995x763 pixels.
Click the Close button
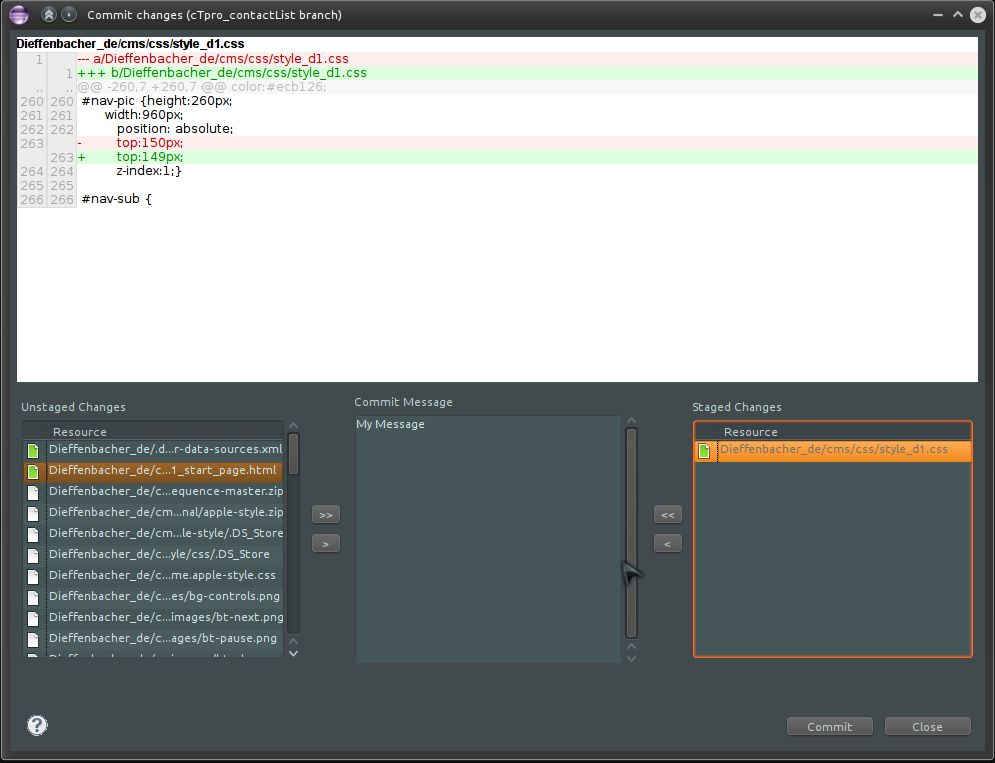tap(927, 726)
